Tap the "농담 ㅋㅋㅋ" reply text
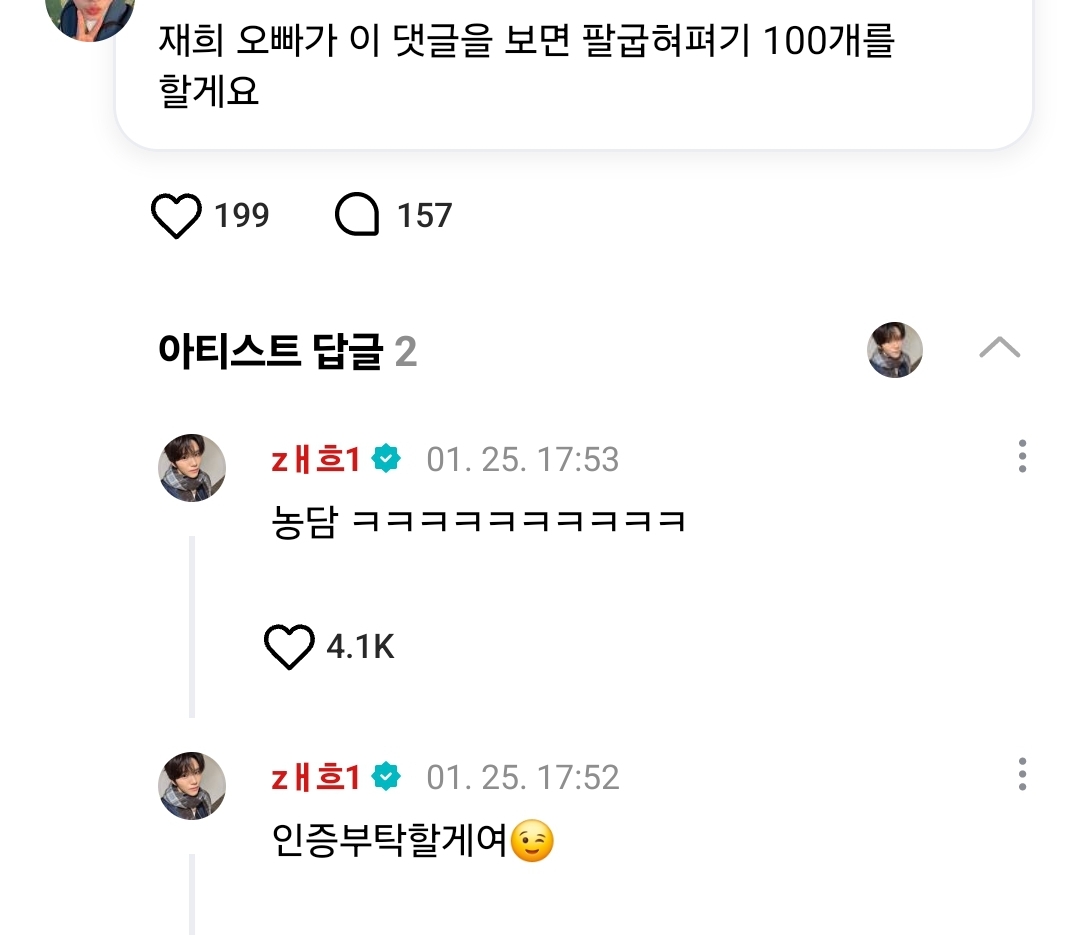Viewport: 1080px width, 935px height. (x=478, y=522)
